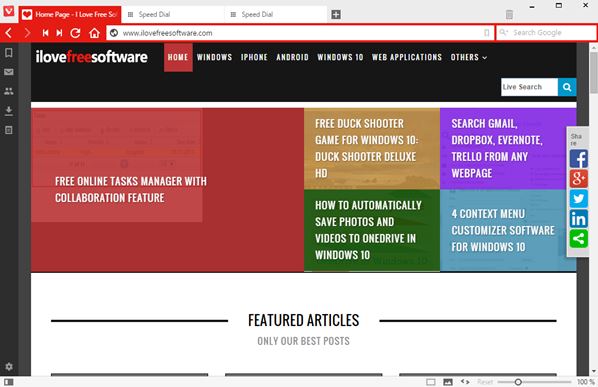The height and width of the screenshot is (387, 598).
Task: Click the green share icon
Action: click(578, 239)
